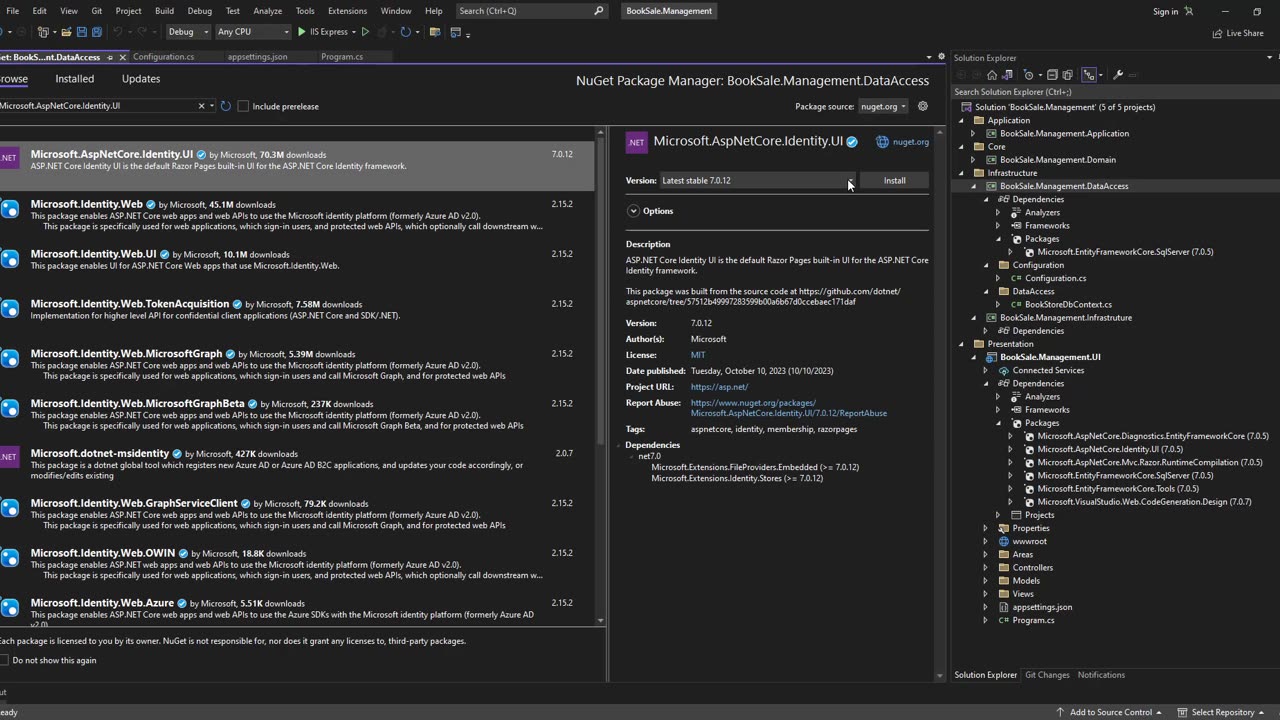Click the Open File folder icon
Screen dimensions: 1280x720
coord(66,32)
